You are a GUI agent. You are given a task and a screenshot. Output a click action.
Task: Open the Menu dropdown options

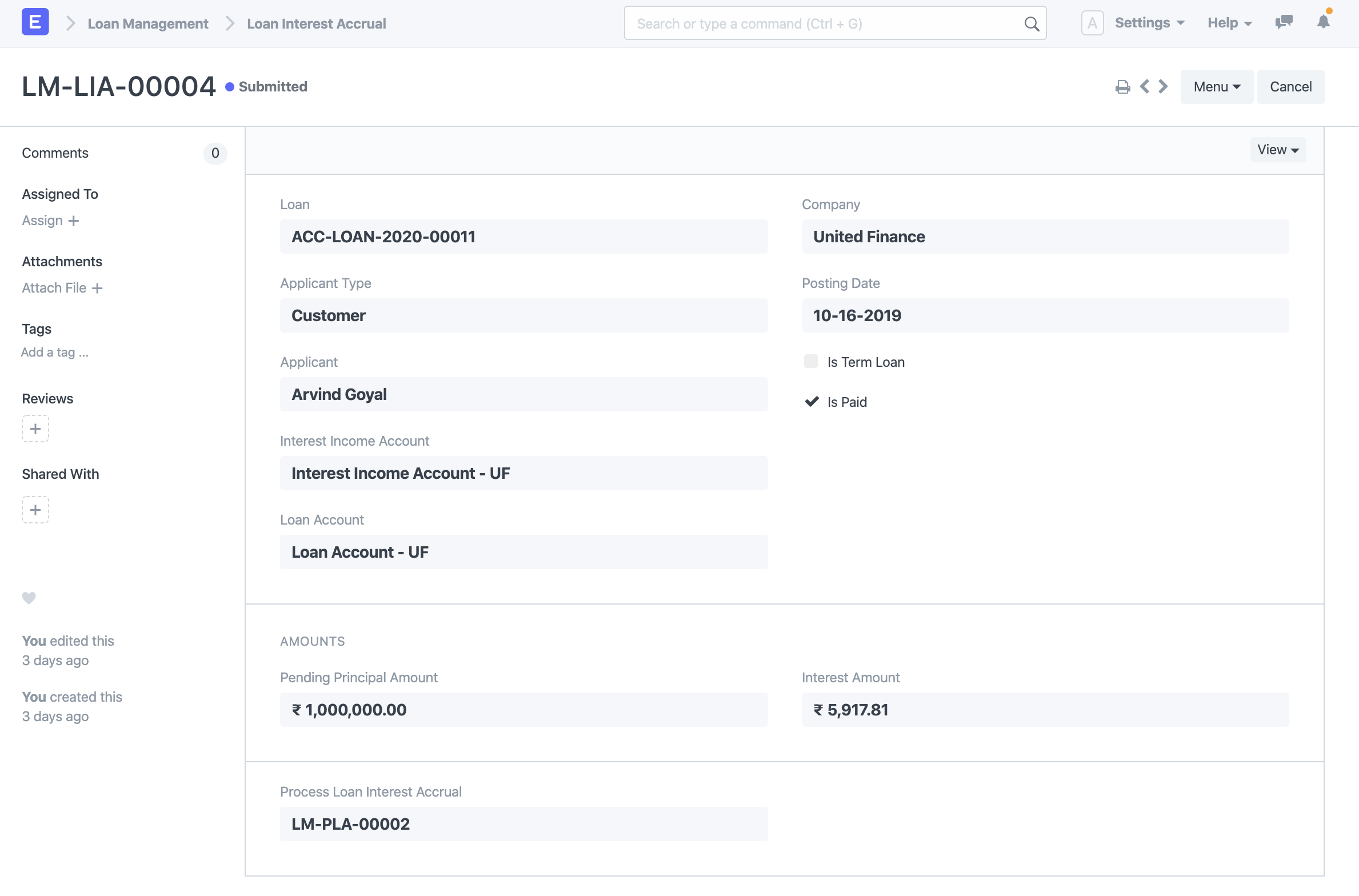click(x=1216, y=86)
